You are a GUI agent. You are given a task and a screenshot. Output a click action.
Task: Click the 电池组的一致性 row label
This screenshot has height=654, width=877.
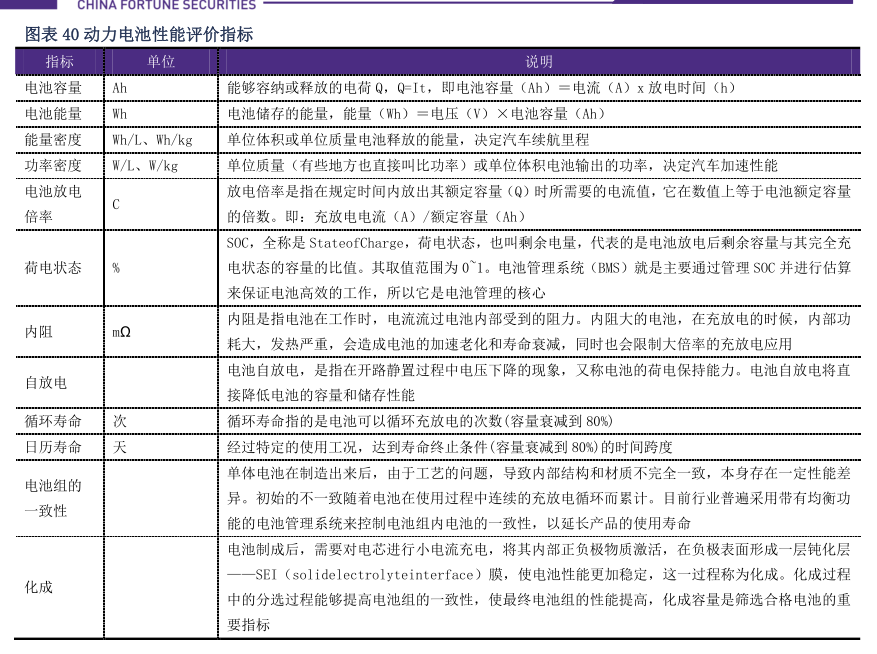[53, 498]
